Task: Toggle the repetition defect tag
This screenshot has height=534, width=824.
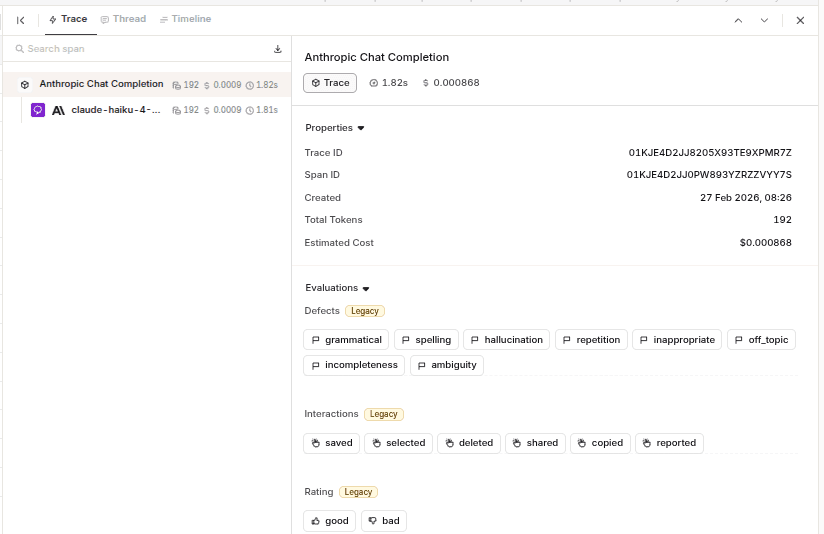Action: 591,340
